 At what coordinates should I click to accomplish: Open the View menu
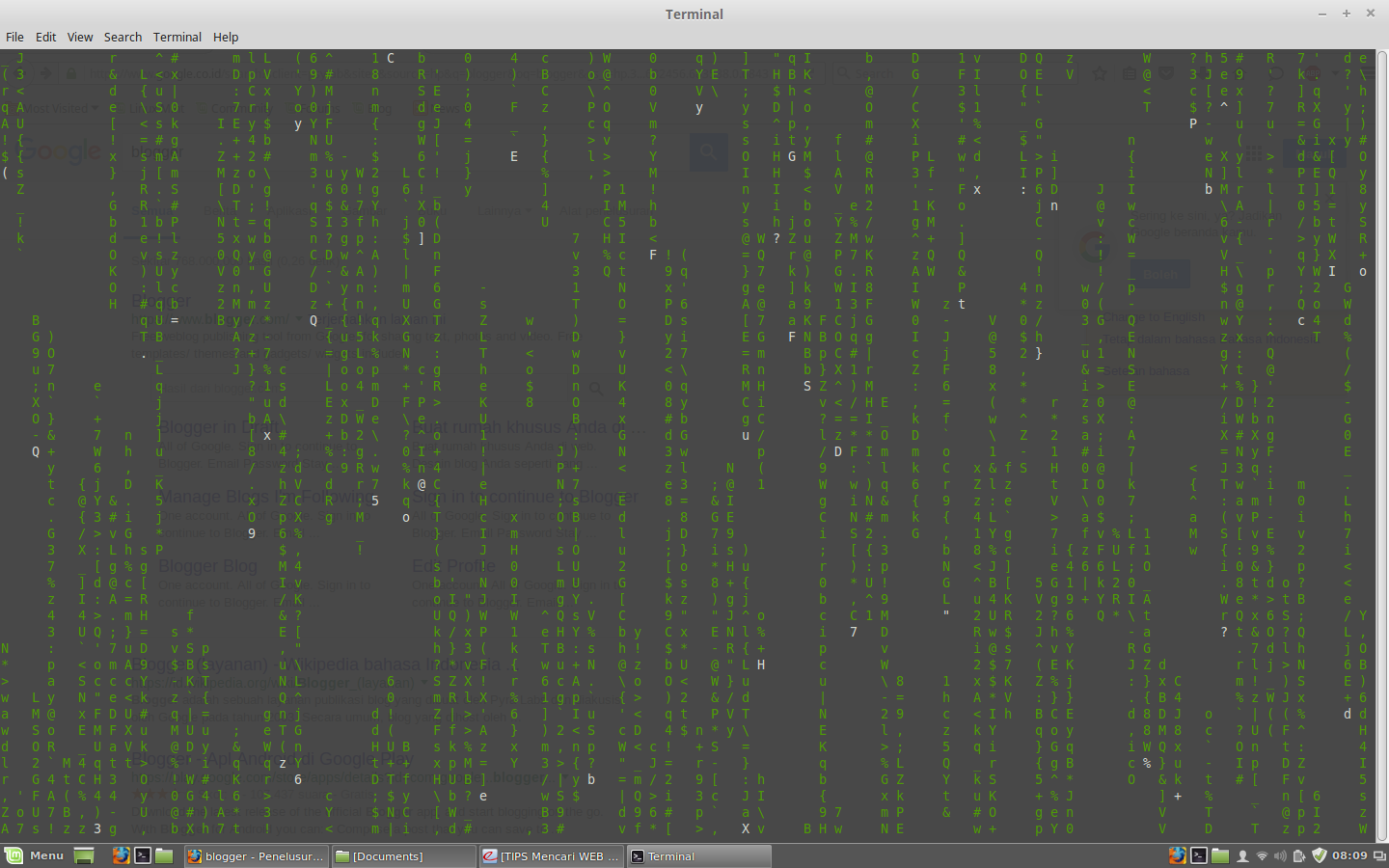[80, 37]
